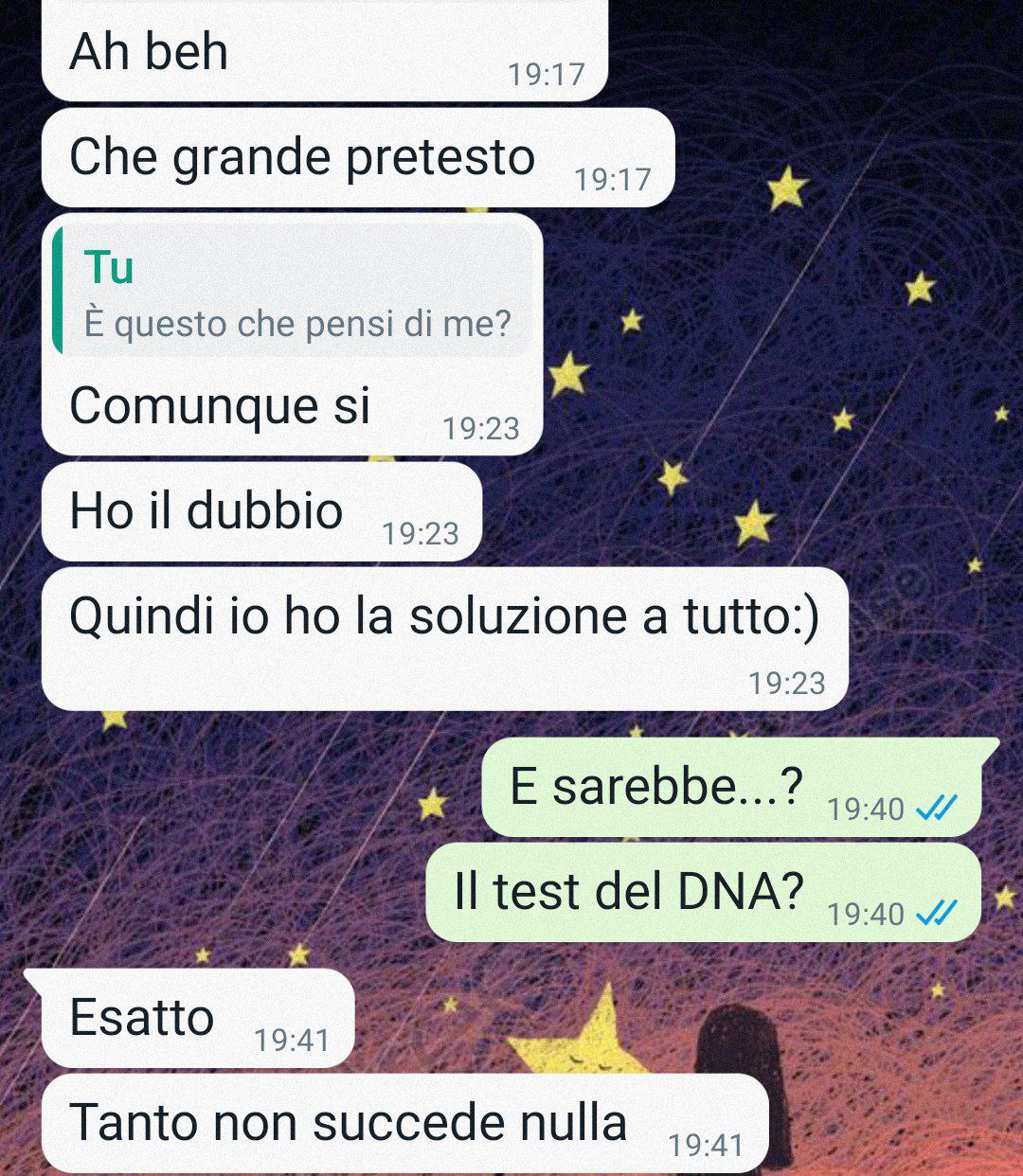Tap the "Ah beh" message bubble

point(324,49)
